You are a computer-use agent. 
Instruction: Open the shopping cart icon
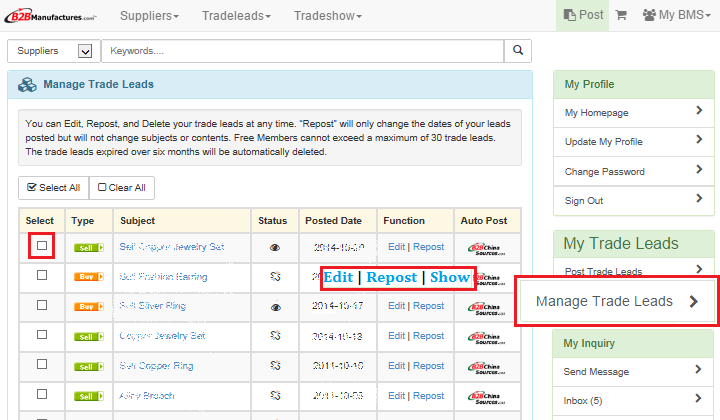620,16
